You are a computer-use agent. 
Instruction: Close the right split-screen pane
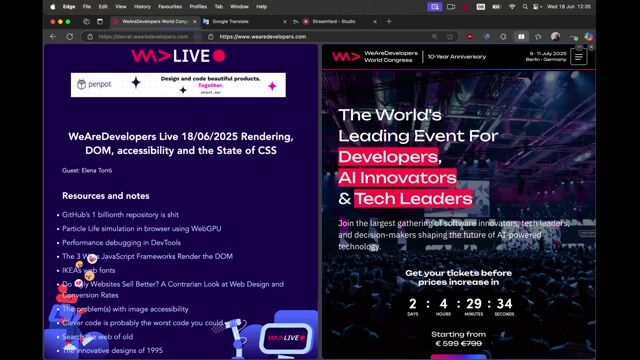coord(591,47)
